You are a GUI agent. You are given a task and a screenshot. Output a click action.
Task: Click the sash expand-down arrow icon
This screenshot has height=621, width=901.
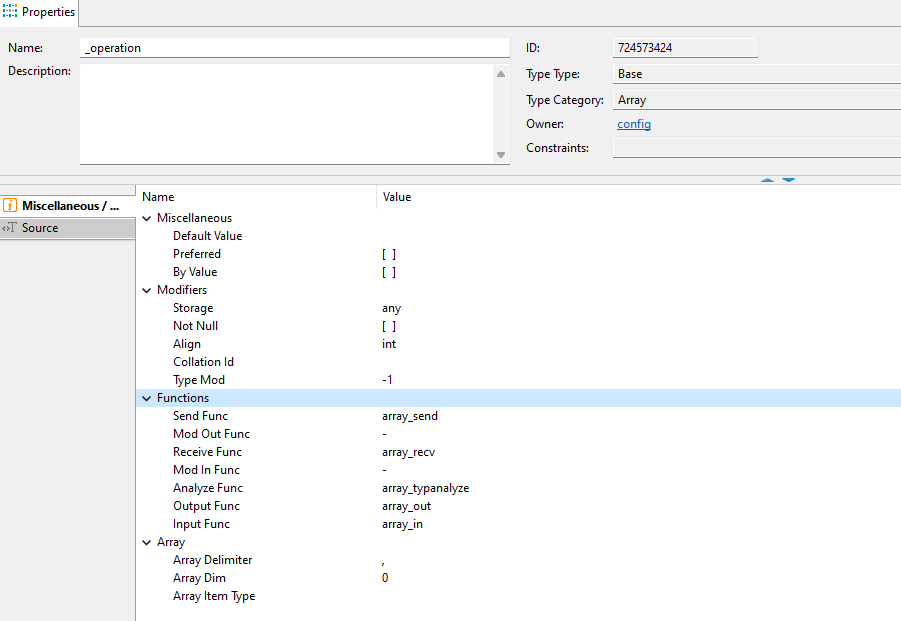[788, 180]
